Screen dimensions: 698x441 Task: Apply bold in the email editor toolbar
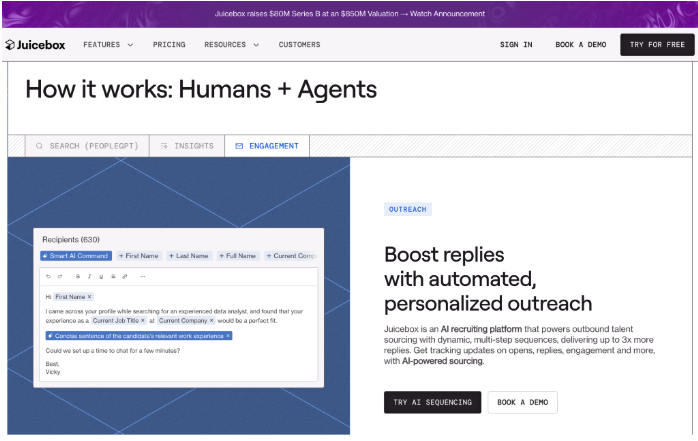pos(78,276)
